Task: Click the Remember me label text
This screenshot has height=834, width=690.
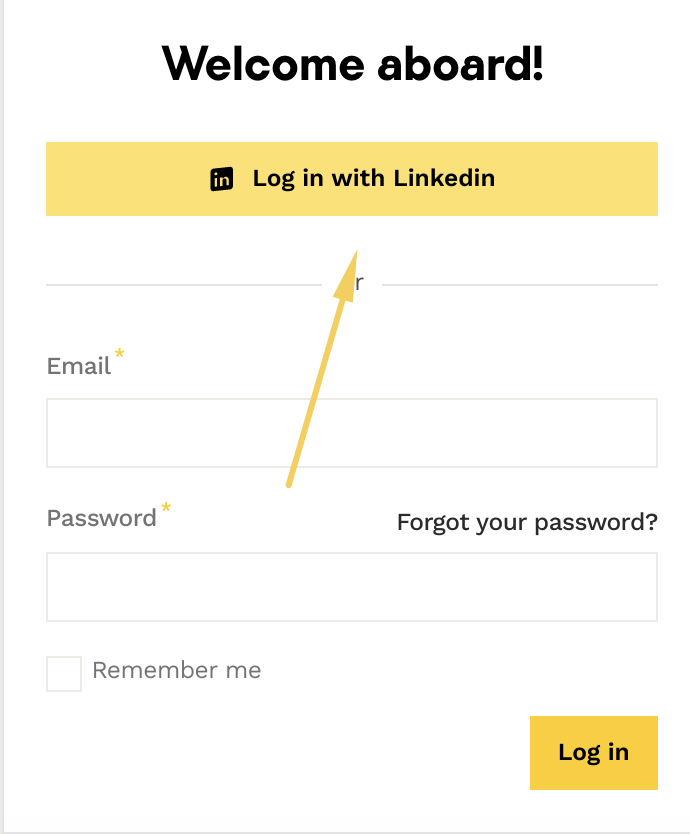Action: point(176,670)
